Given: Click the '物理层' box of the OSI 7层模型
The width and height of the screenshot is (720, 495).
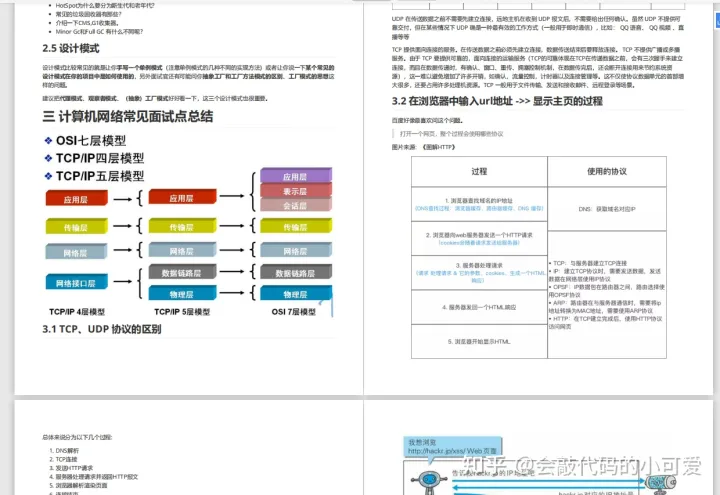Looking at the screenshot, I should coord(296,293).
